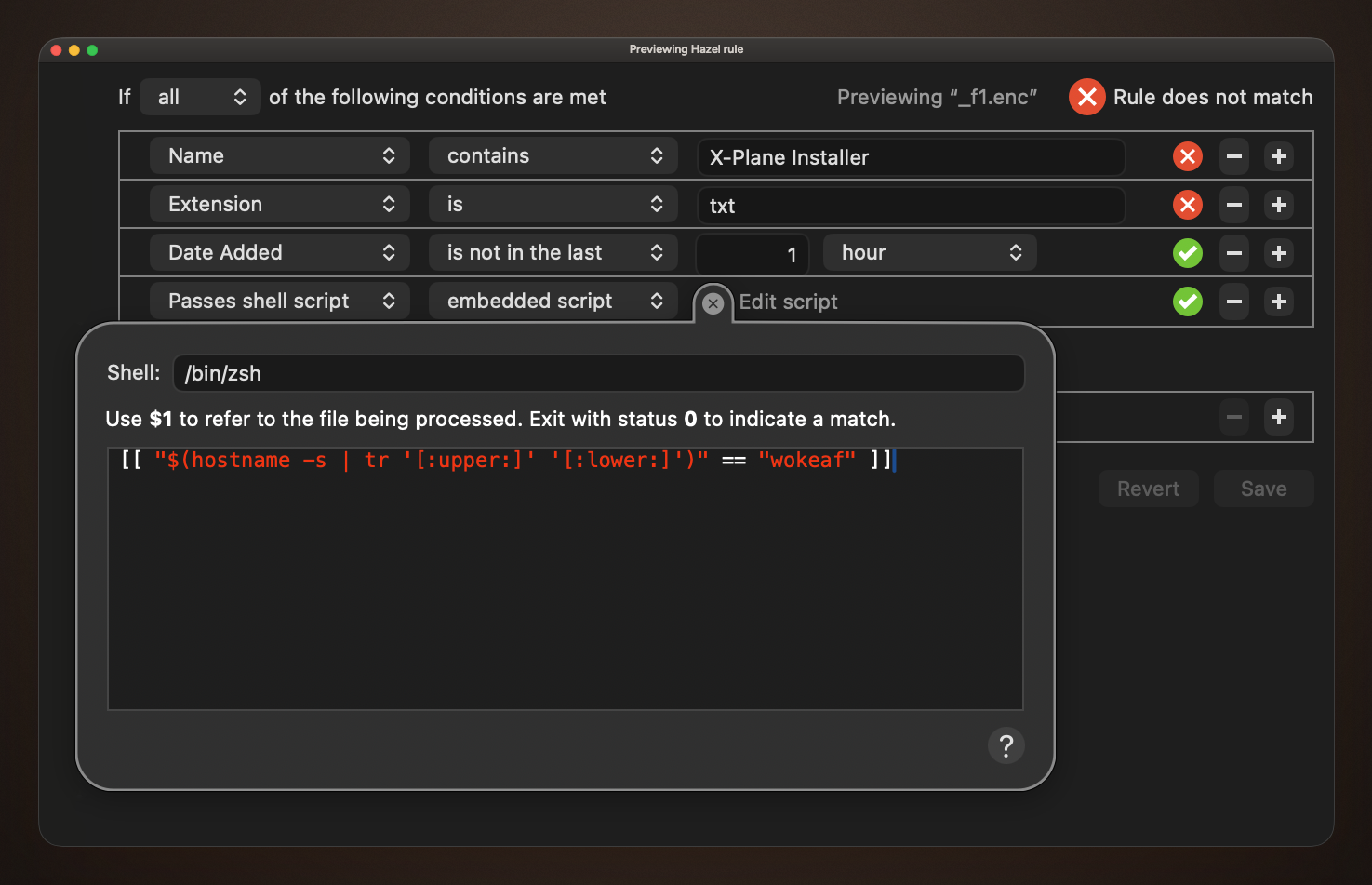Click the 'Rule does not match' text
Viewport: 1372px width, 885px height.
(x=1213, y=97)
